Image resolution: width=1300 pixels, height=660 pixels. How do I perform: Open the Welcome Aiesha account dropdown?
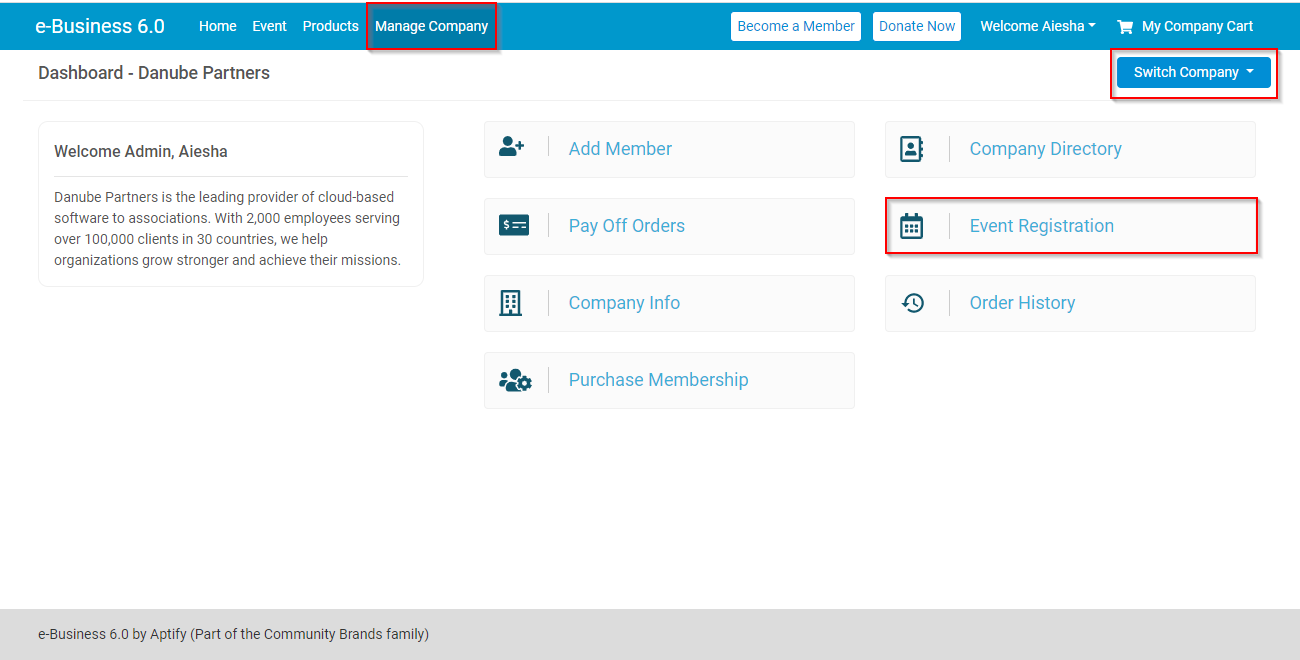pos(1037,26)
